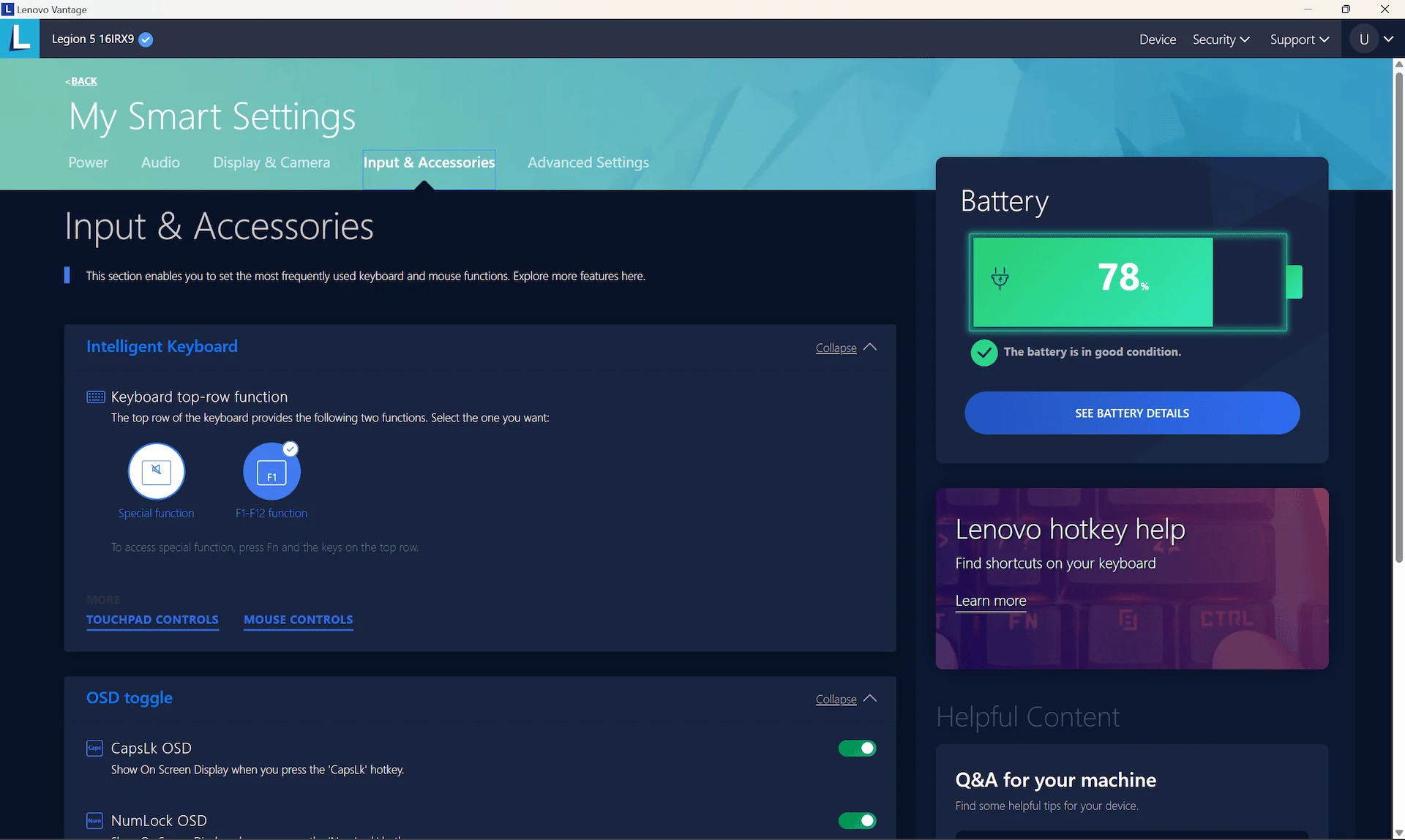Open the Device menu
The image size is (1405, 840).
[x=1158, y=40]
